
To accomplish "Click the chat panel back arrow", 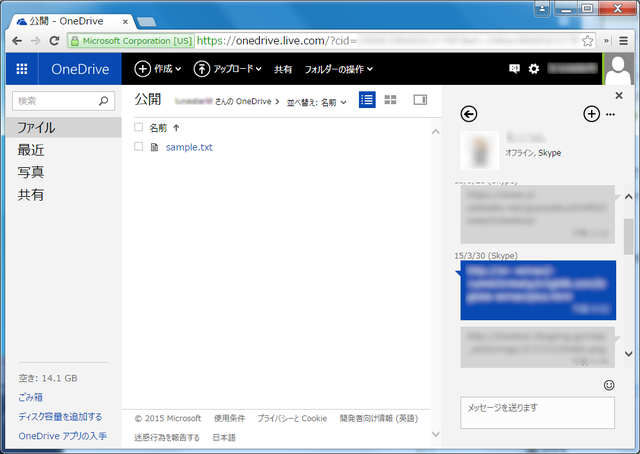I will [469, 114].
